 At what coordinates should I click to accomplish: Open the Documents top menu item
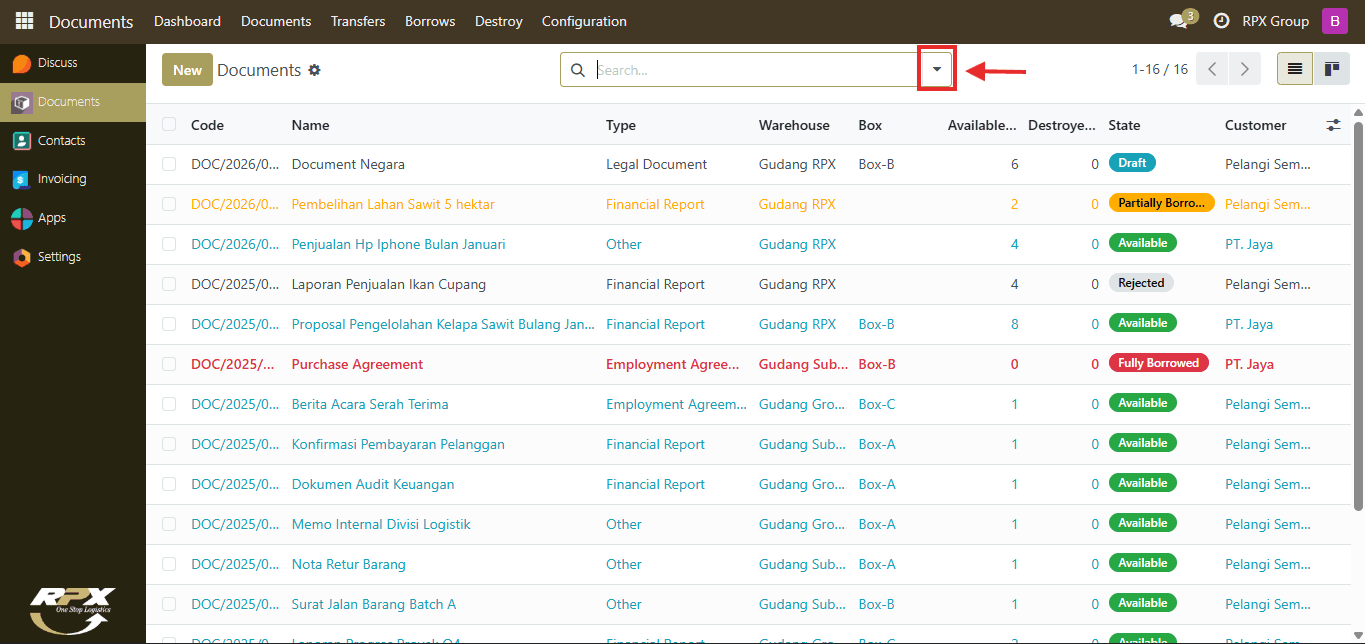[276, 21]
